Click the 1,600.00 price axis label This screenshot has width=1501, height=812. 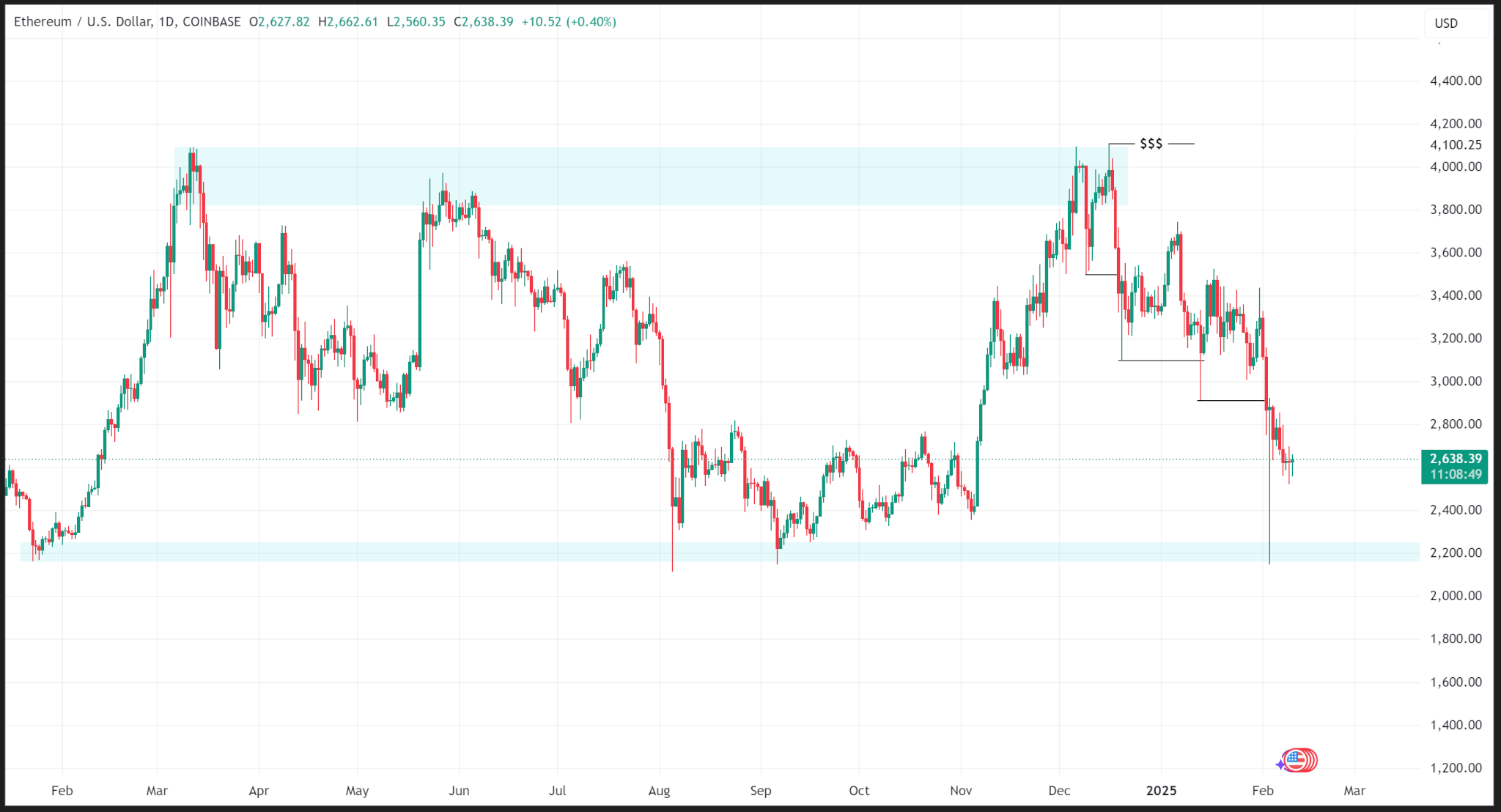click(x=1456, y=682)
